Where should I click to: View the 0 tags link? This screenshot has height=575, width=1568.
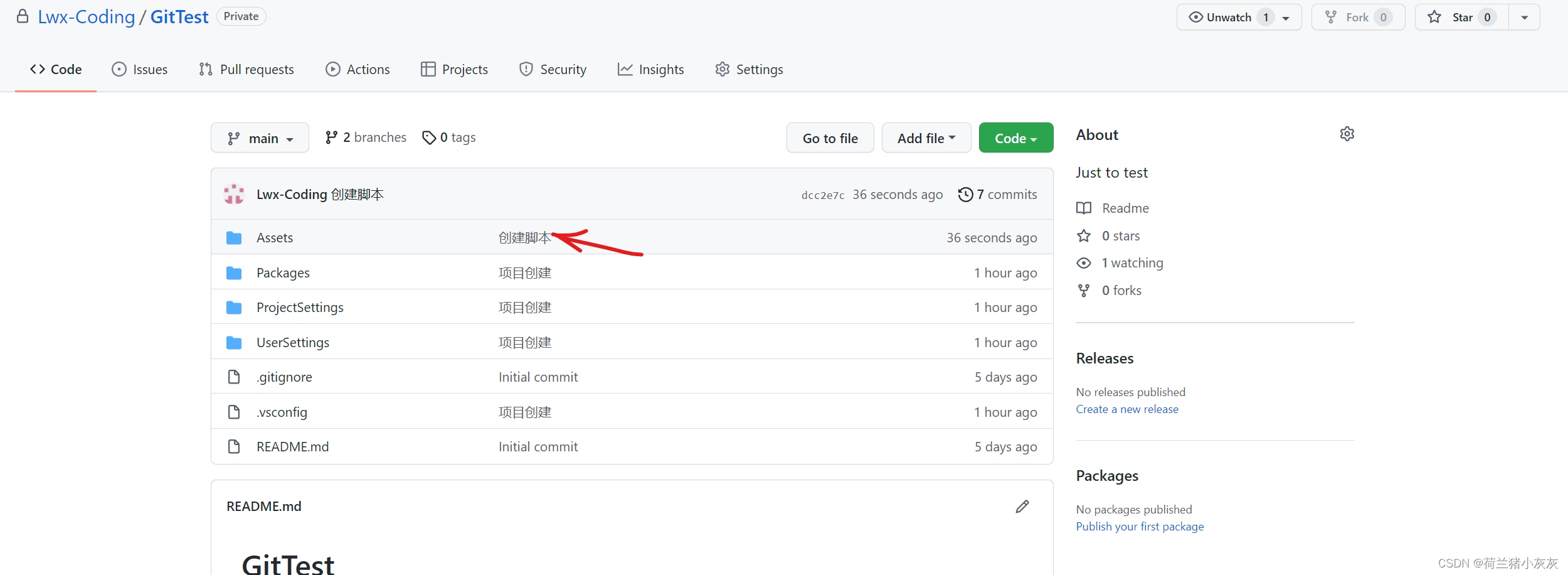coord(449,137)
